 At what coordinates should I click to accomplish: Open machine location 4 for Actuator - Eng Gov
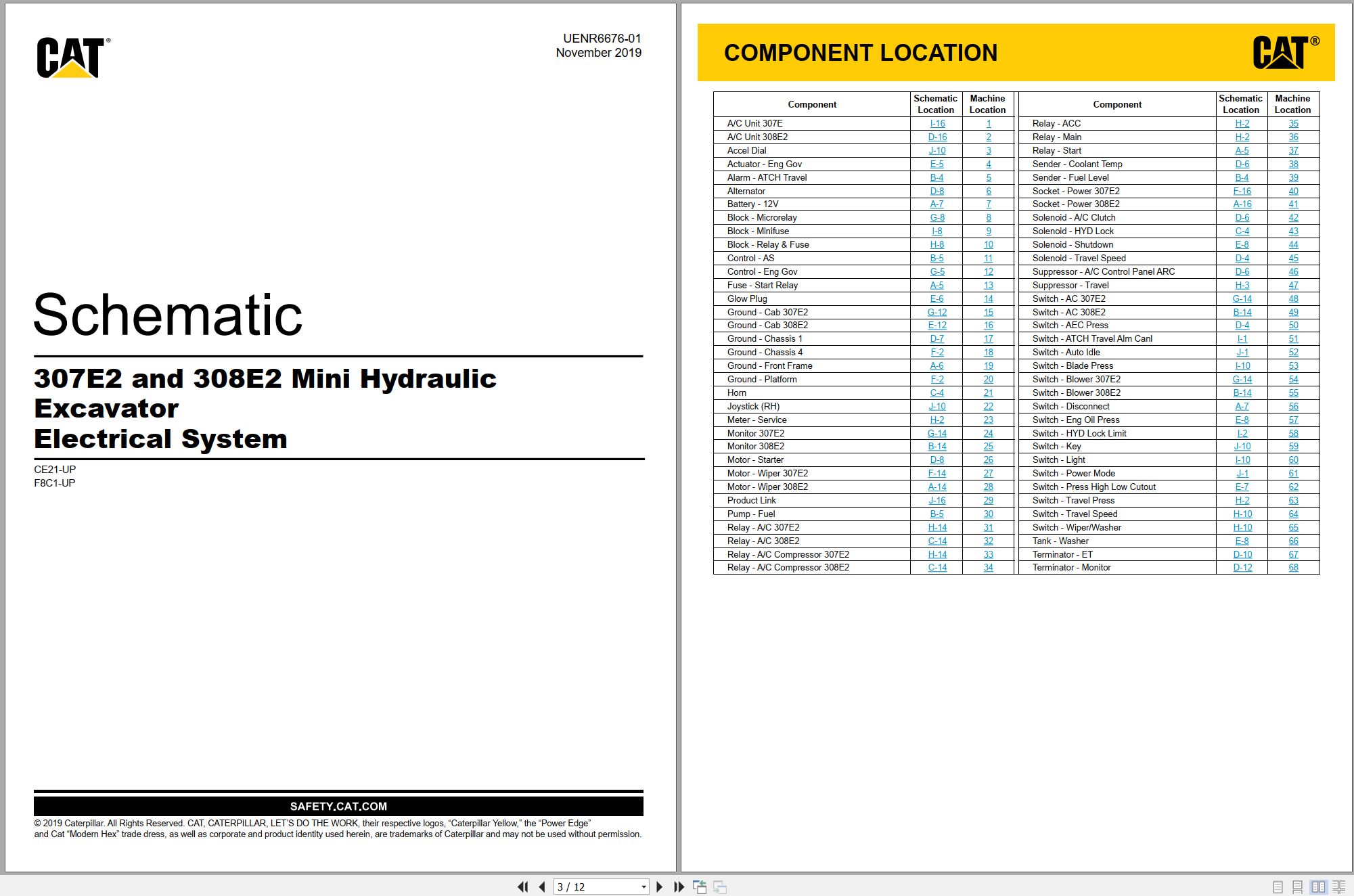click(x=989, y=164)
